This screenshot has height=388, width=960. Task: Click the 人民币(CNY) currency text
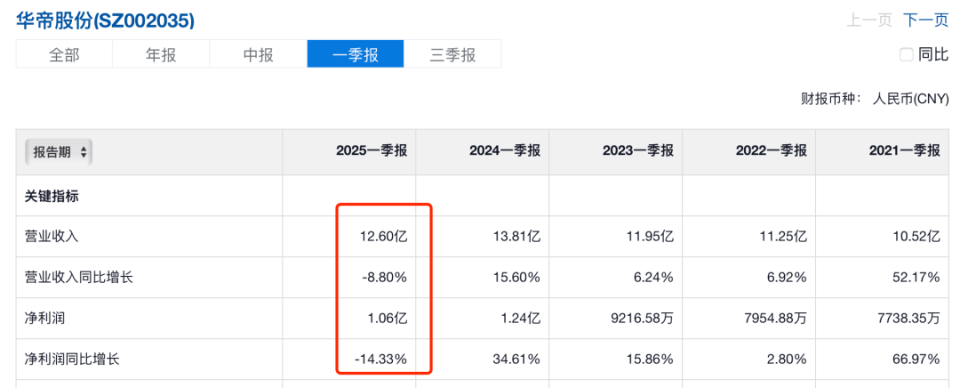(x=911, y=99)
